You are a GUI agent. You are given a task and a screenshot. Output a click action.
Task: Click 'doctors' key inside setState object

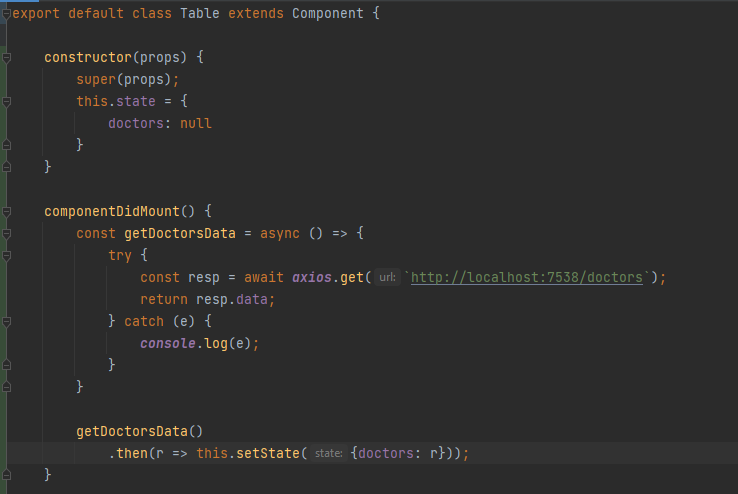pyautogui.click(x=386, y=454)
